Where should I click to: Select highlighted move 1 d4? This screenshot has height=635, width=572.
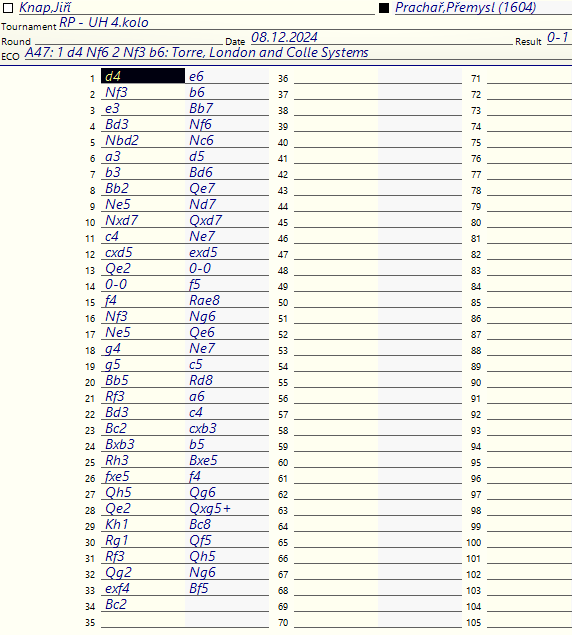coord(143,76)
